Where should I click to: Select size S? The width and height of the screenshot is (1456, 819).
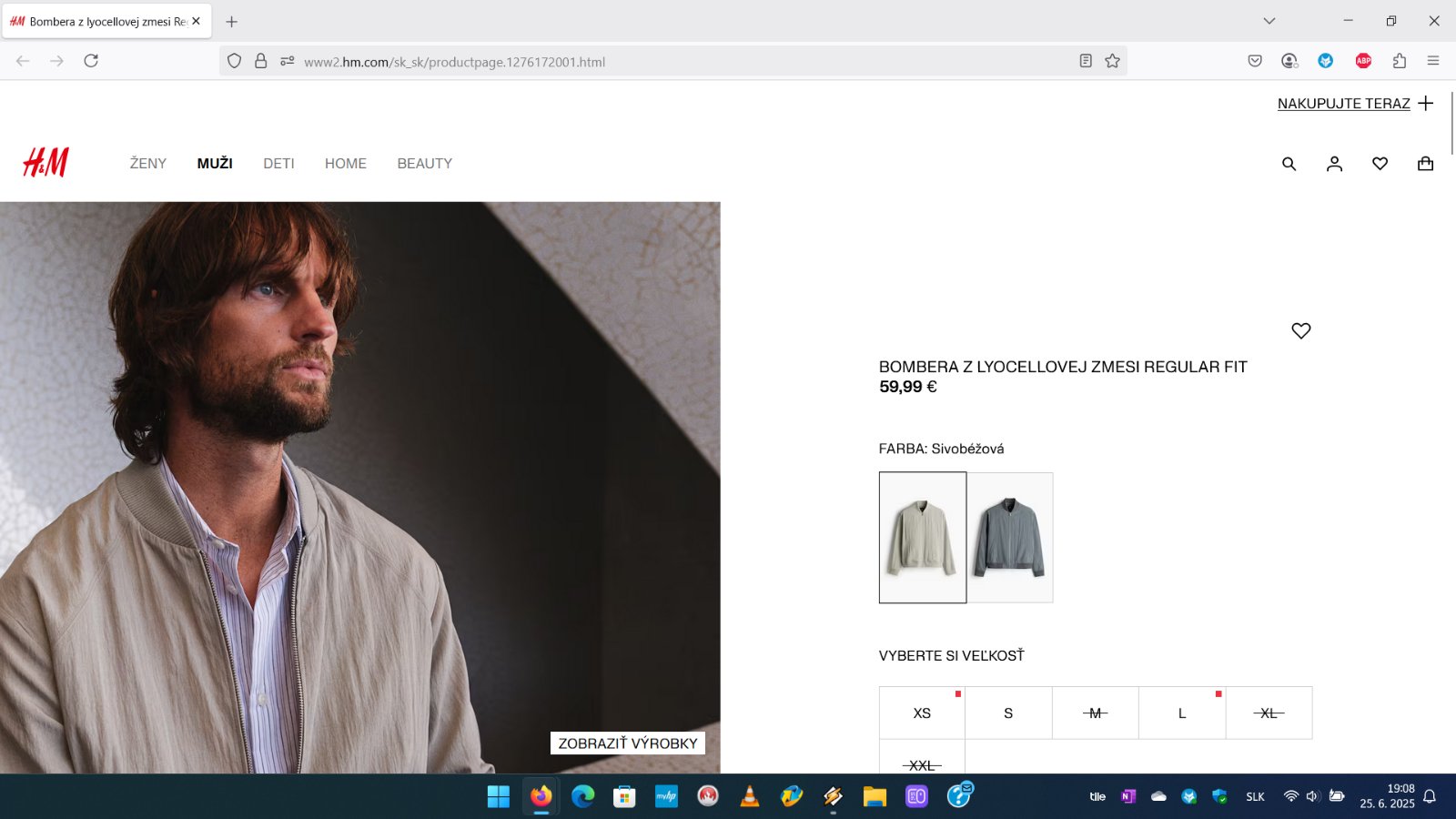click(1008, 713)
